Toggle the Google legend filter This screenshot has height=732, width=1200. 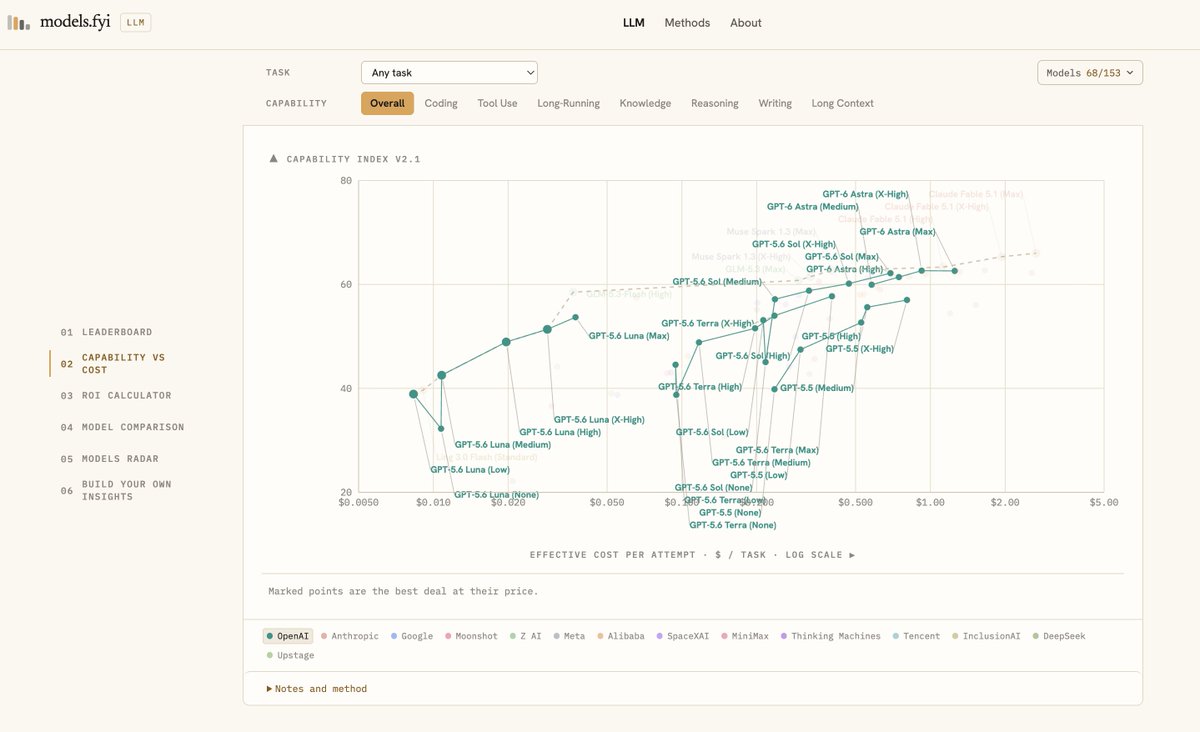coord(411,636)
